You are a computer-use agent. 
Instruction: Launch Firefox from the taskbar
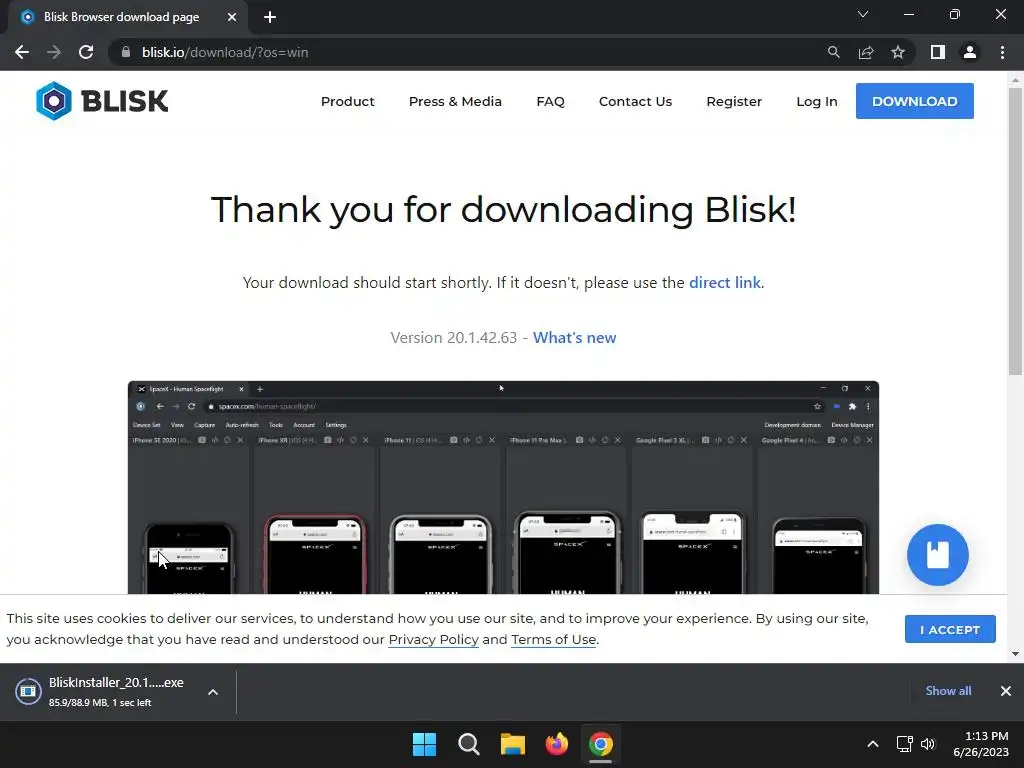click(x=556, y=744)
